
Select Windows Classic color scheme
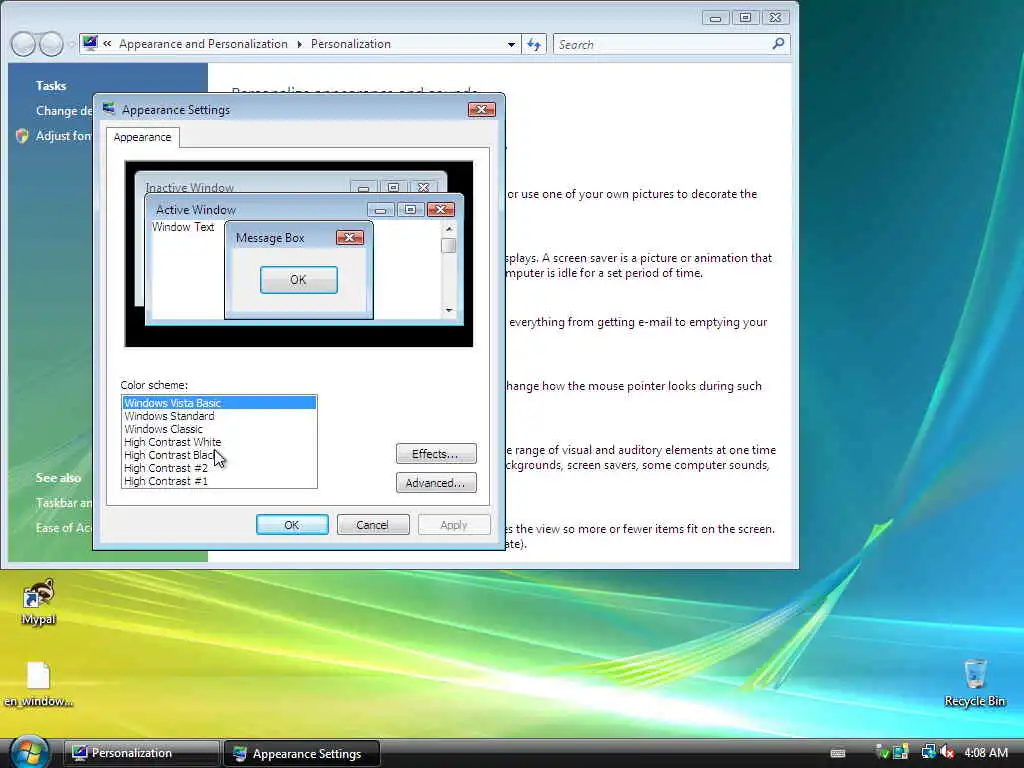[x=219, y=429]
